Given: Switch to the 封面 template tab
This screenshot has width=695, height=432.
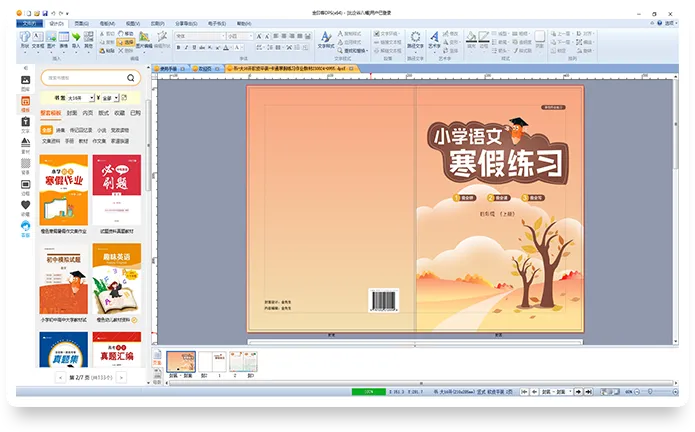Looking at the screenshot, I should 72,114.
